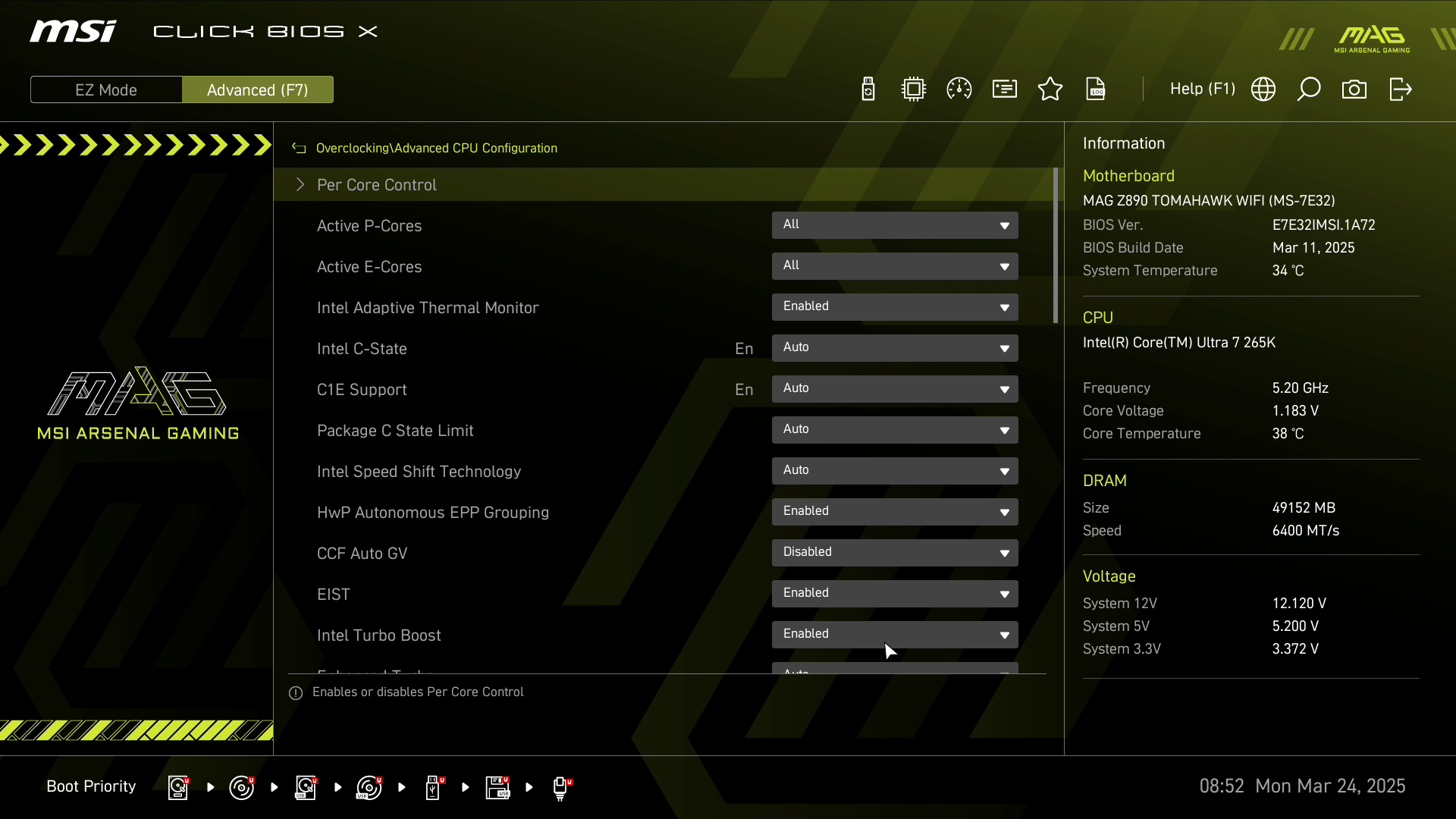Select the USB floppy boot priority icon

pos(497,787)
